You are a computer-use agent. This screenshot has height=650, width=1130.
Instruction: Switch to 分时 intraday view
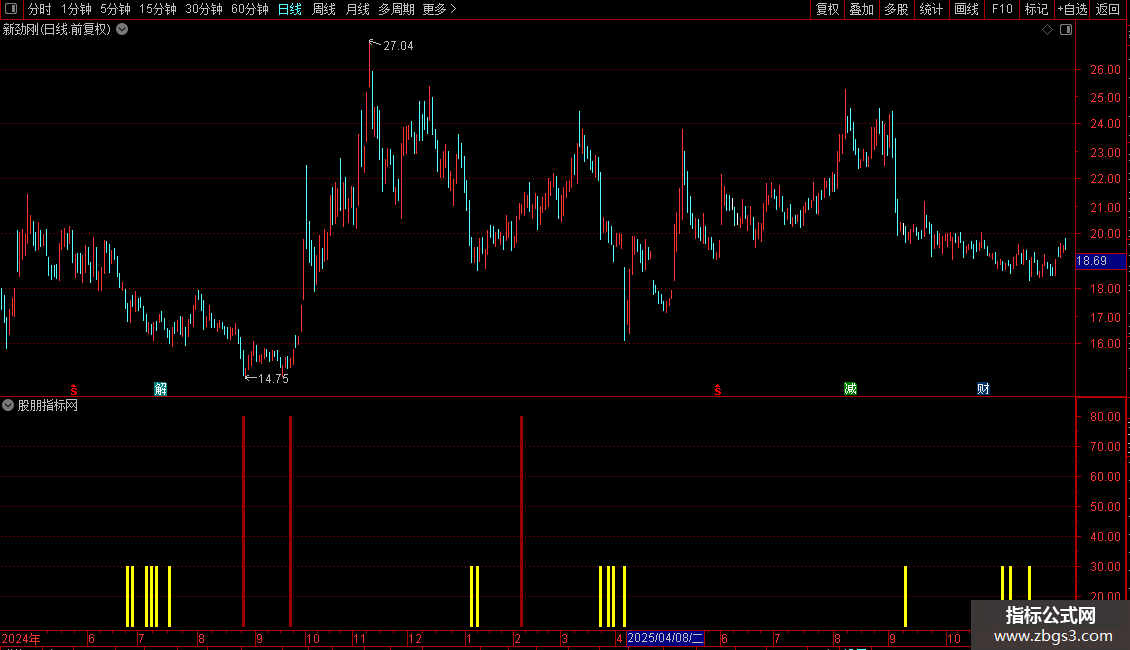coord(40,9)
